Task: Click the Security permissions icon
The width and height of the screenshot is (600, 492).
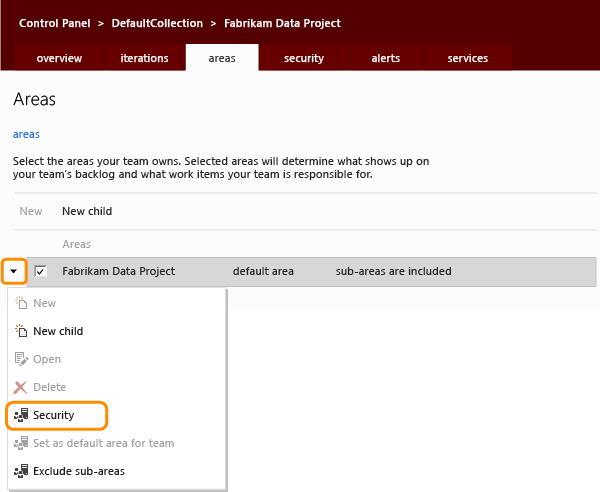Action: [21, 415]
